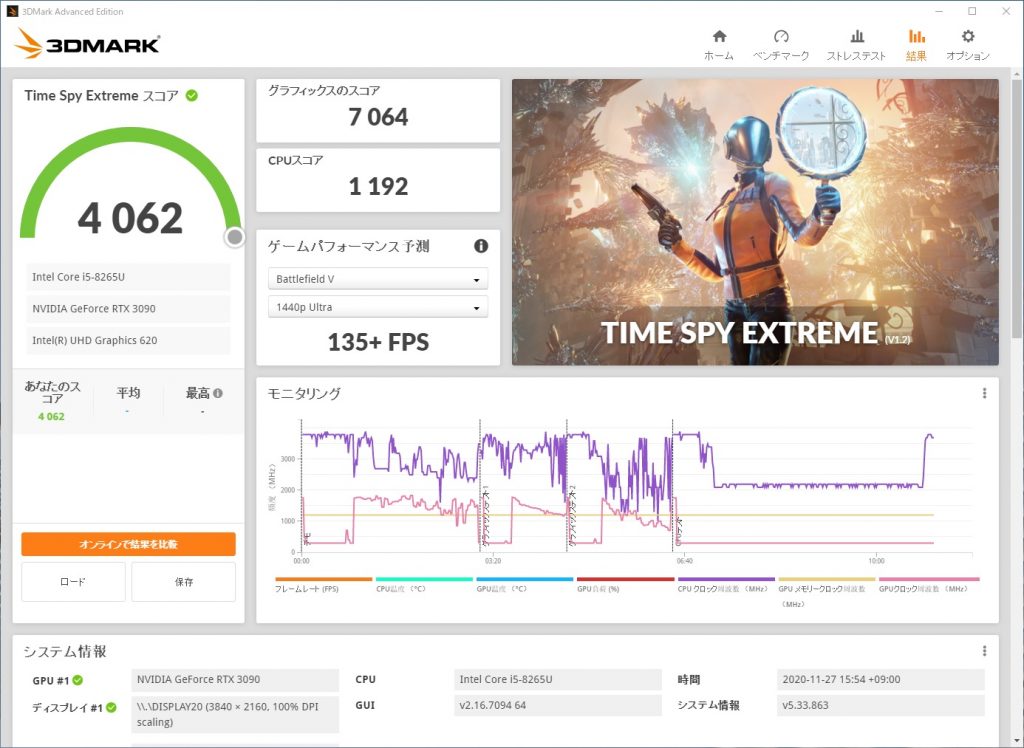Close the 3DMark window
The image size is (1024, 748).
tap(1006, 11)
